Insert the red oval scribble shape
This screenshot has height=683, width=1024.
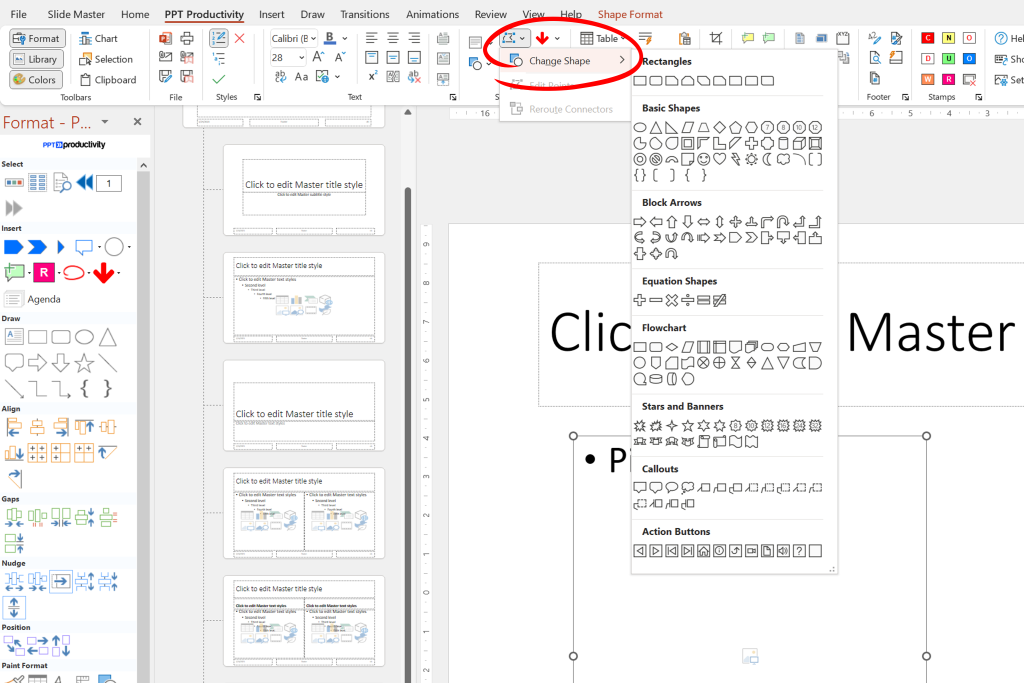point(73,273)
